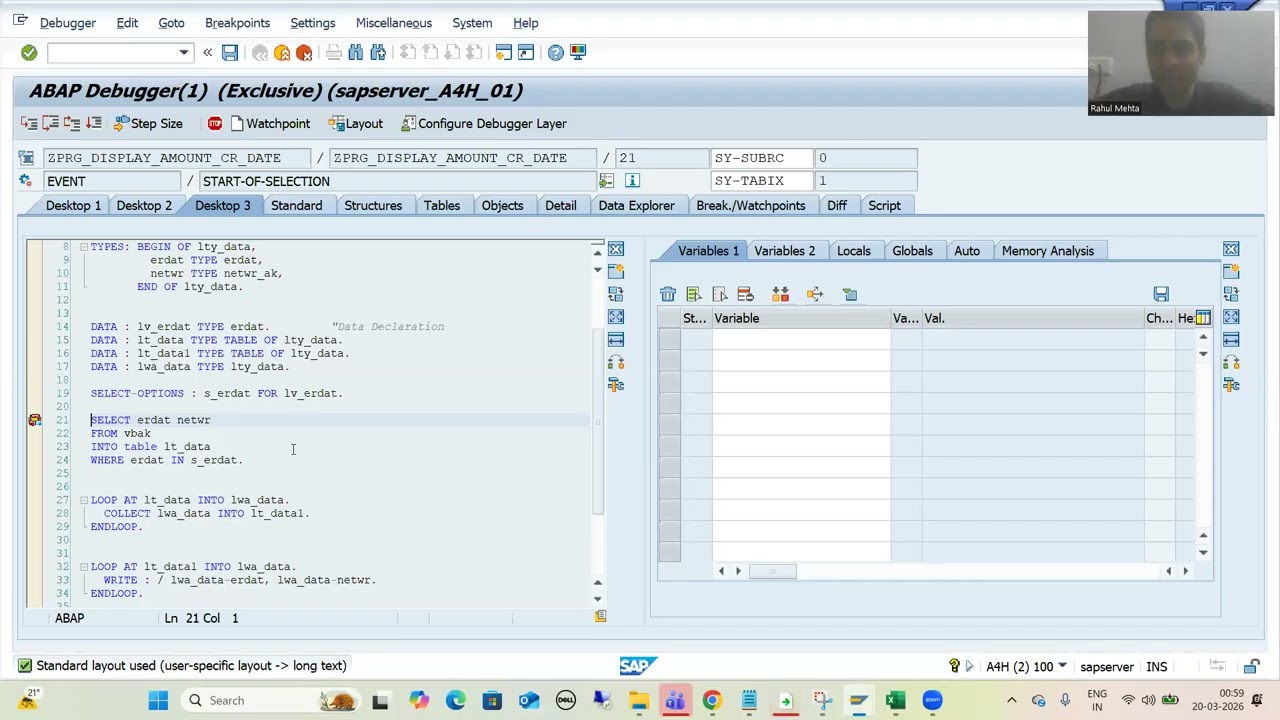Open Excel from the taskbar

[895, 700]
